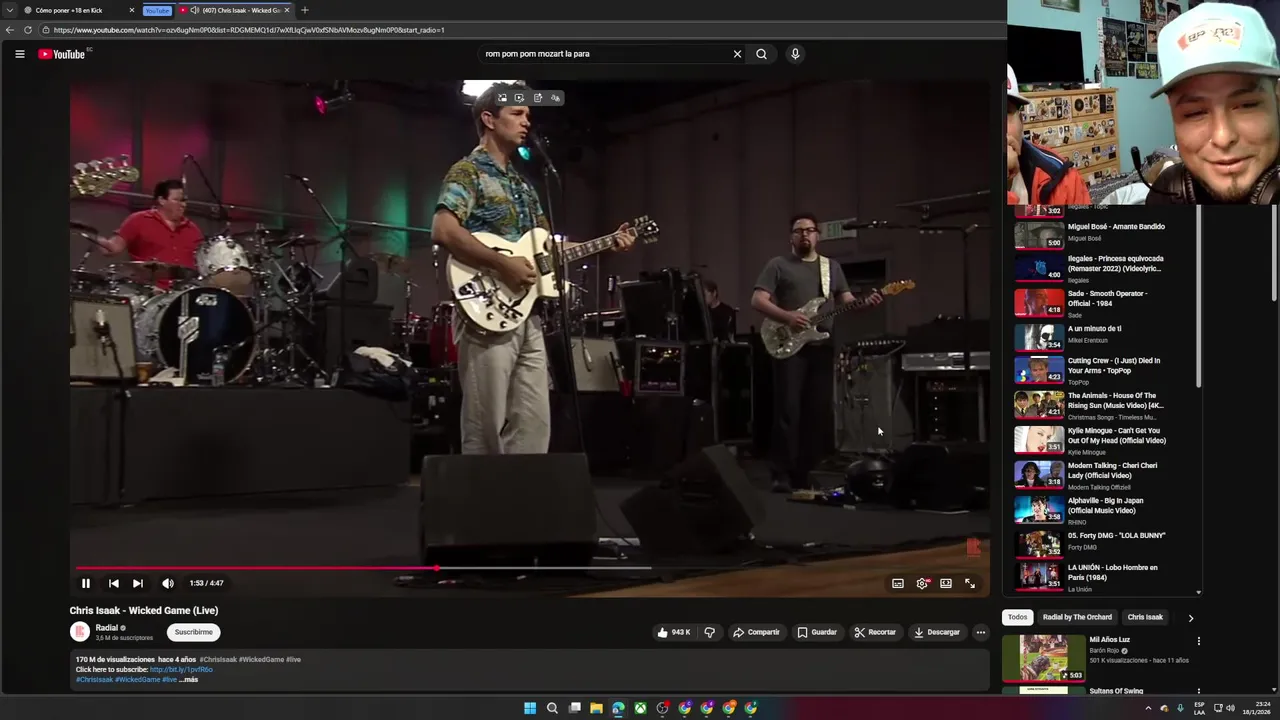Open the tab search dropdown
The image size is (1280, 720).
point(9,10)
